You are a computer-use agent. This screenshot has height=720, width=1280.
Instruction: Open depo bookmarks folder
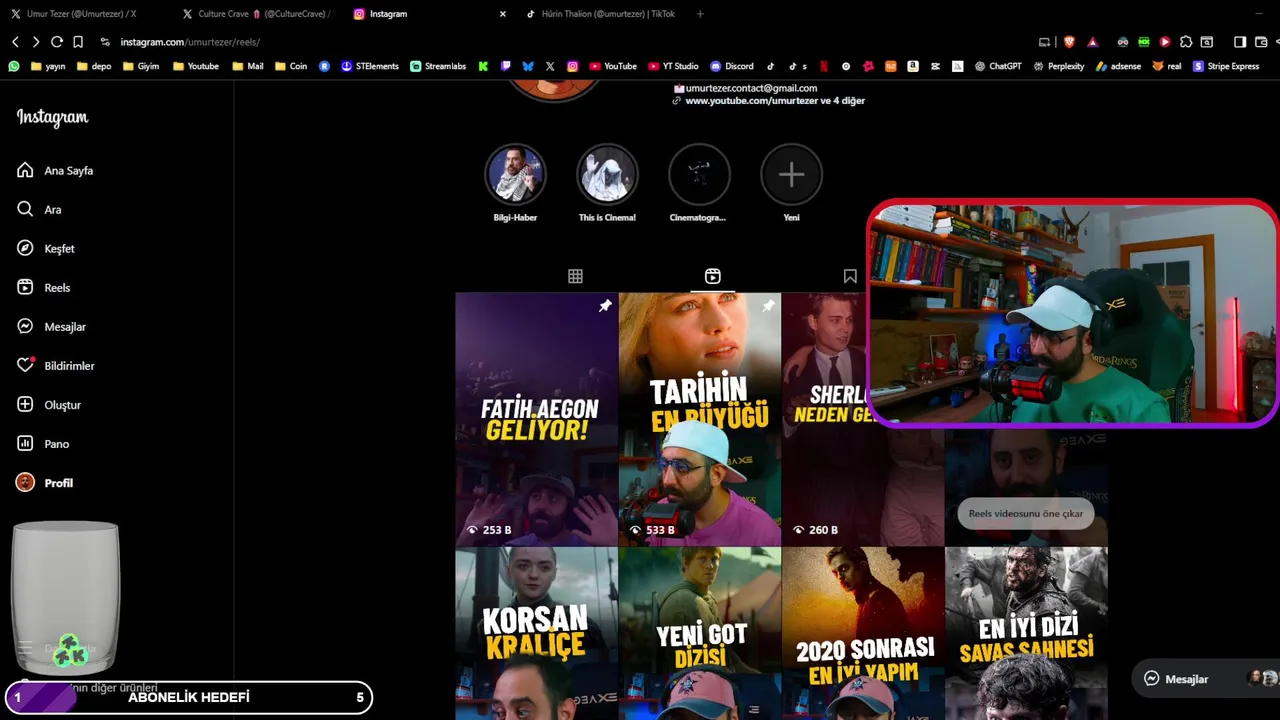pyautogui.click(x=94, y=66)
